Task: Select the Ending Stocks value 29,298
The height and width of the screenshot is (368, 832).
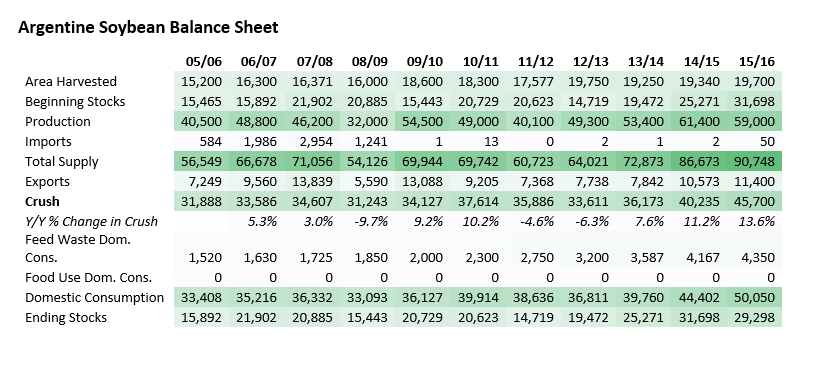Action: tap(753, 318)
